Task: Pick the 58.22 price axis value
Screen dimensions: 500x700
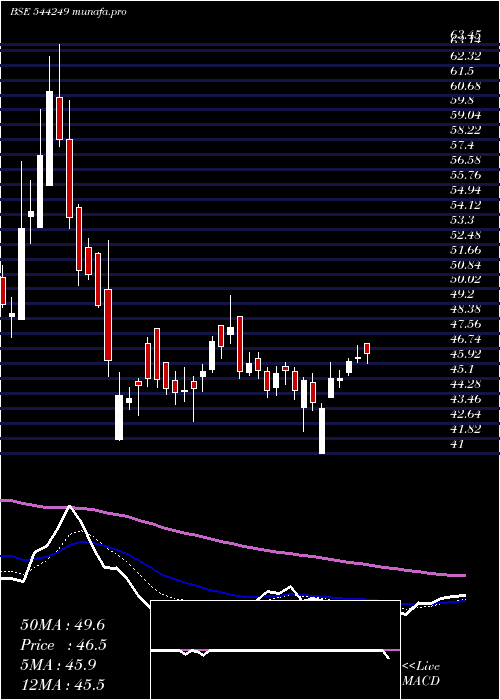Action: 466,130
